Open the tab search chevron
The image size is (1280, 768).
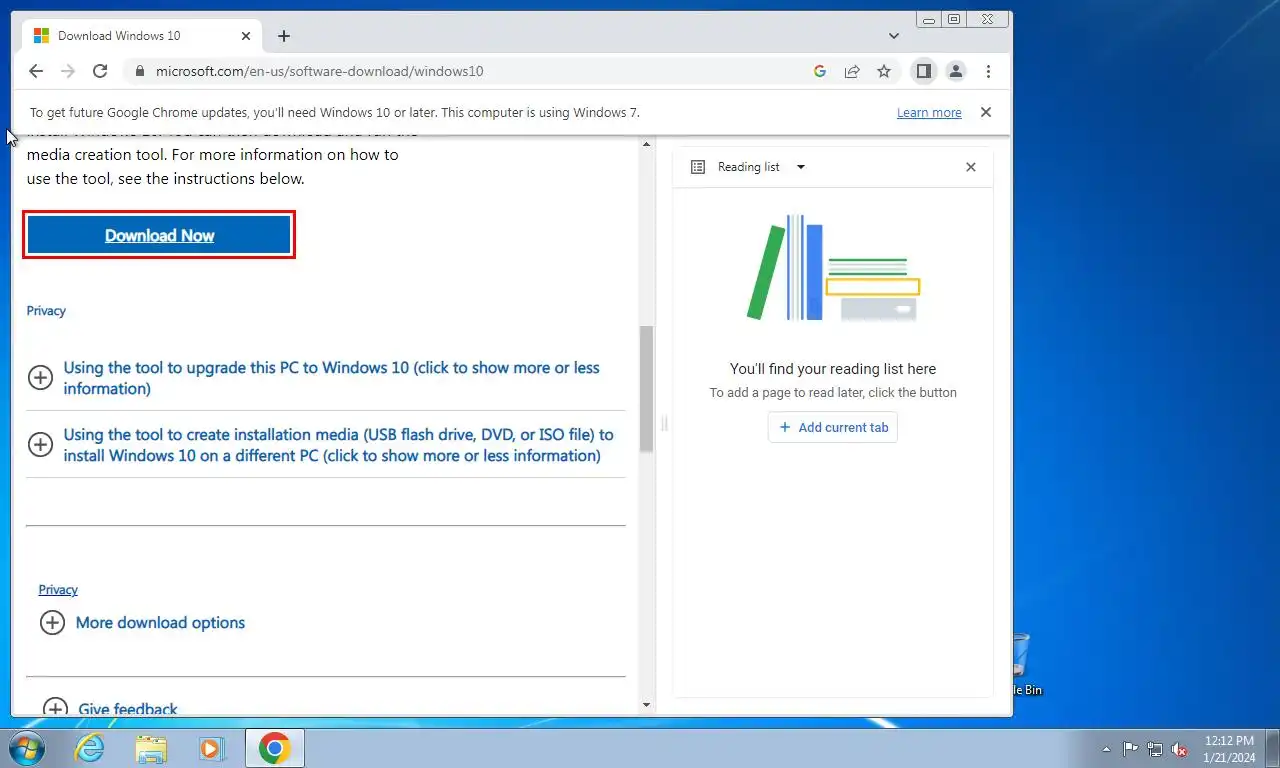coord(894,36)
